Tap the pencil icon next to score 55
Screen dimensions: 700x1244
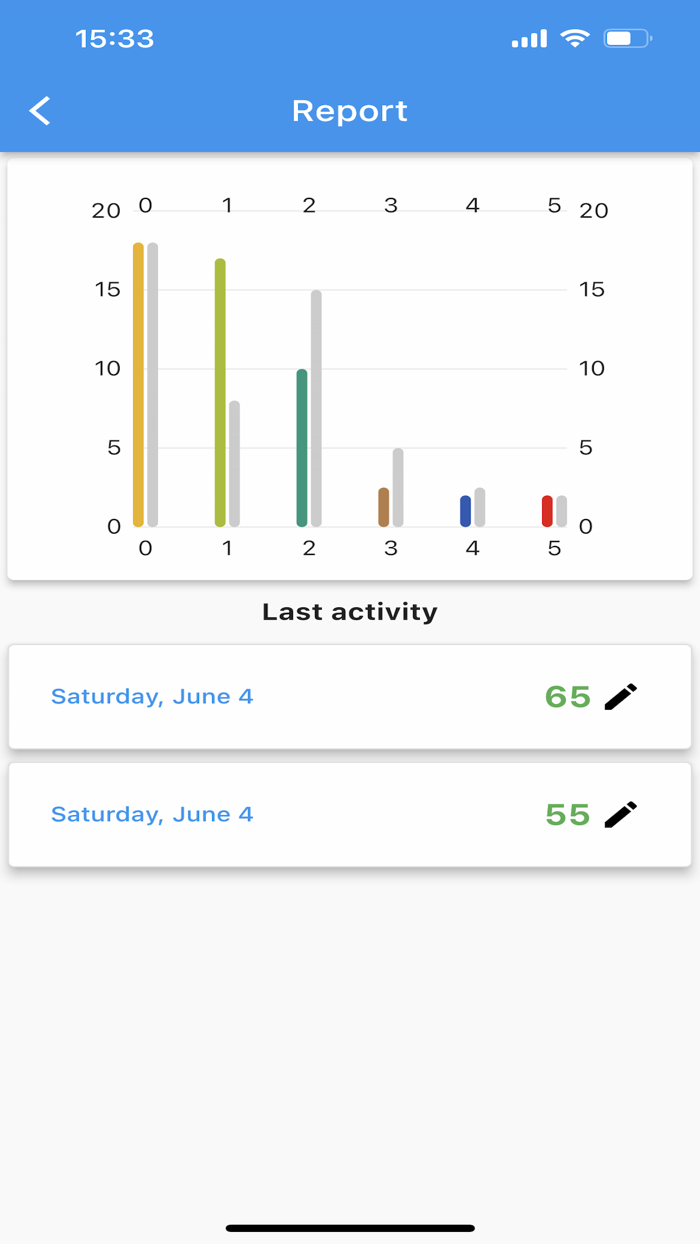[x=621, y=813]
